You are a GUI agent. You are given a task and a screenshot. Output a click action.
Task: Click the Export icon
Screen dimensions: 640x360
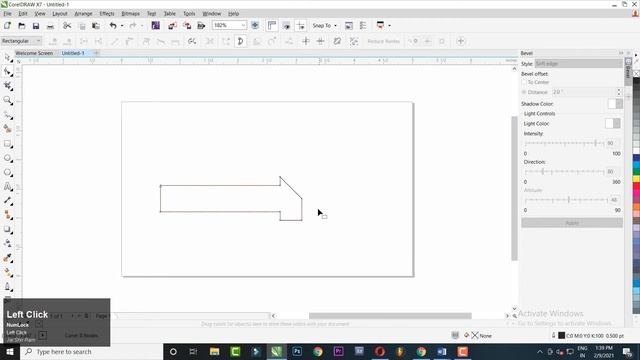coord(187,26)
